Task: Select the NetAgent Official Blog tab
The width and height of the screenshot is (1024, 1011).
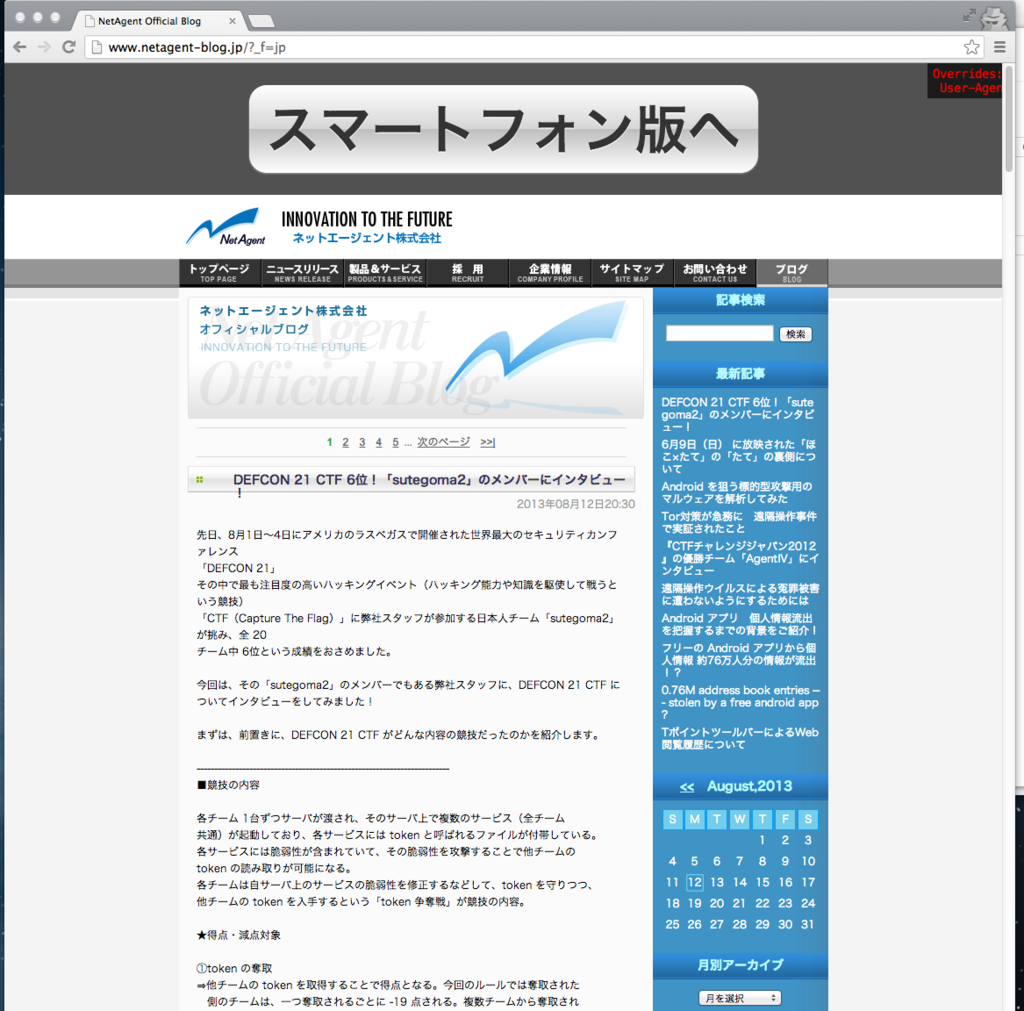Action: click(155, 21)
